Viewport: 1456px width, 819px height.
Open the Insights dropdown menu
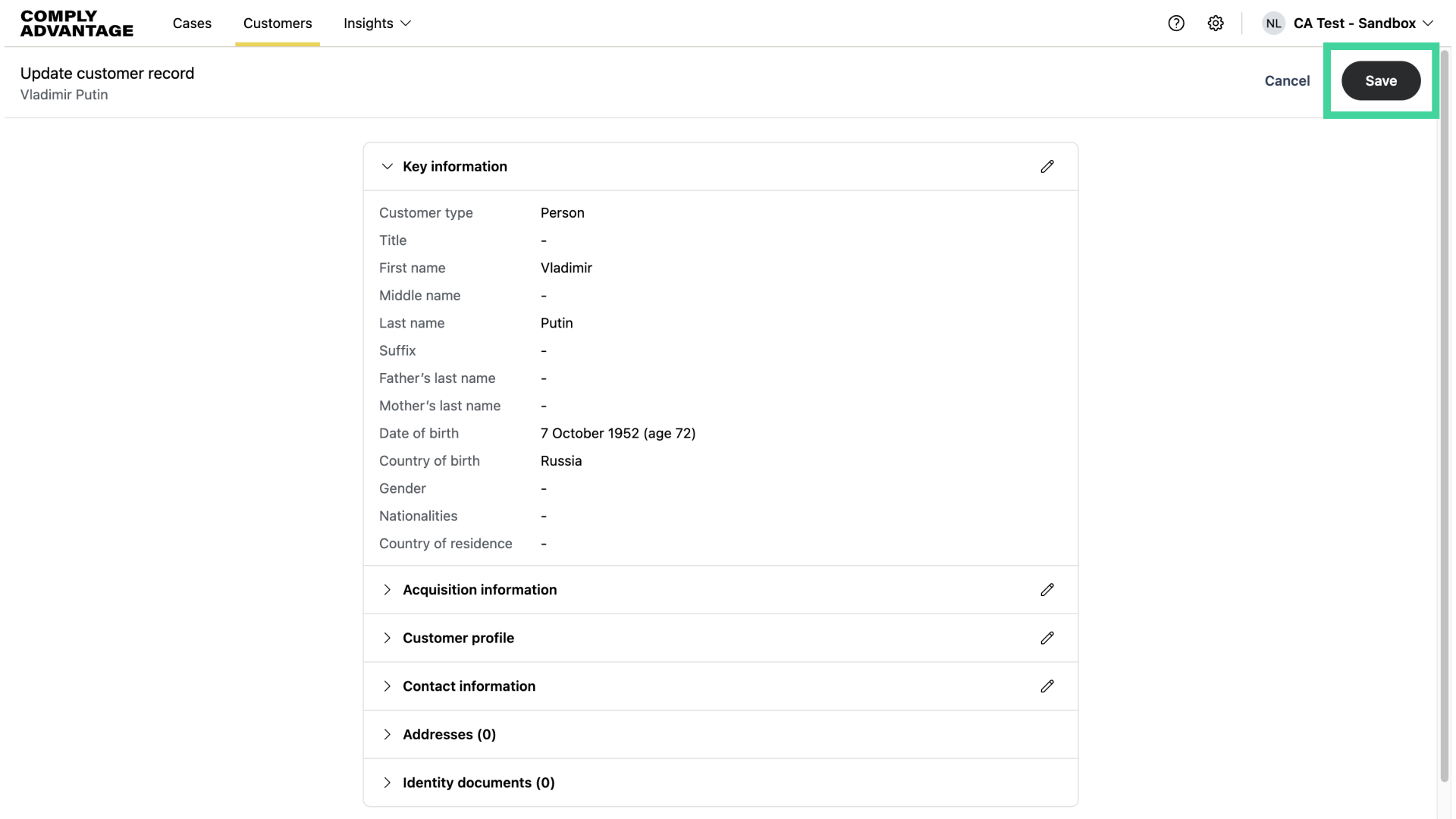click(377, 24)
